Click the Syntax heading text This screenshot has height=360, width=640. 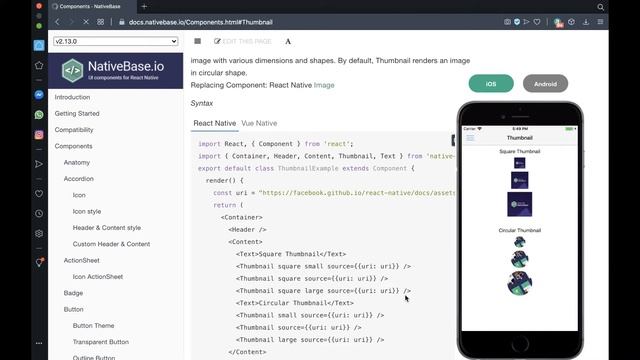pos(202,103)
